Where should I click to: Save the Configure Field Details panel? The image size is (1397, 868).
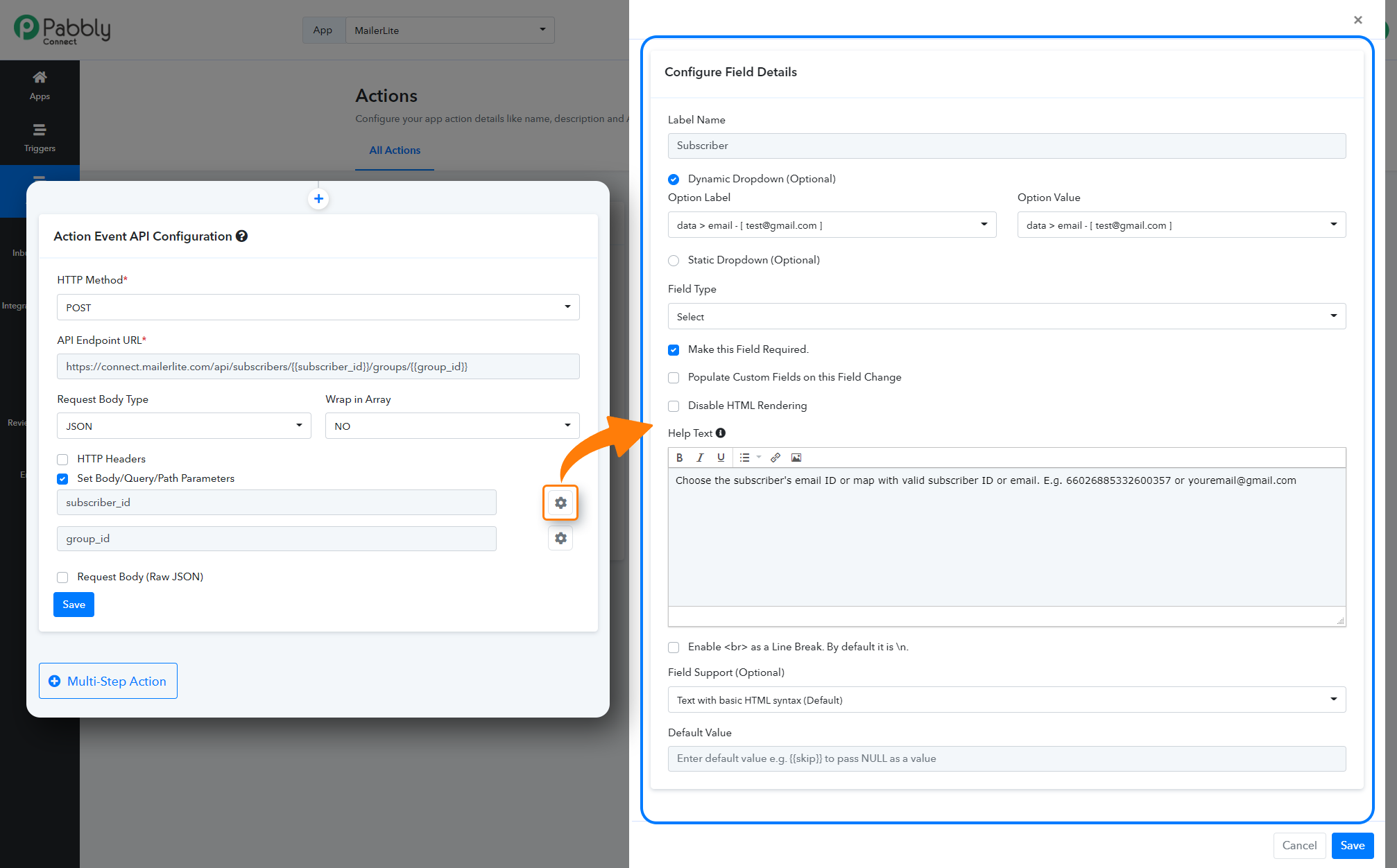tap(1353, 846)
